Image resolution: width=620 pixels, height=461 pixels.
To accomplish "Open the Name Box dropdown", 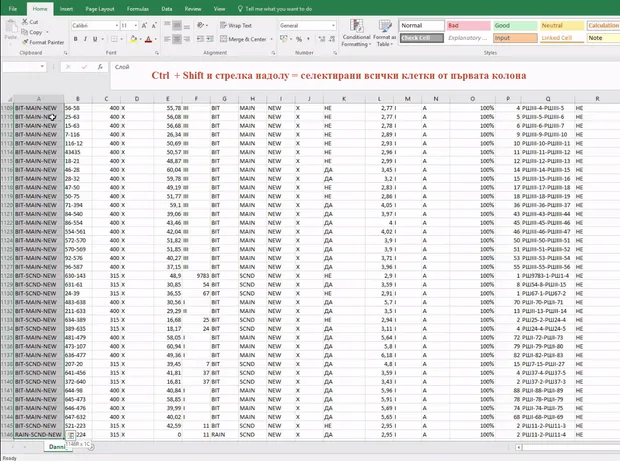I will point(42,66).
